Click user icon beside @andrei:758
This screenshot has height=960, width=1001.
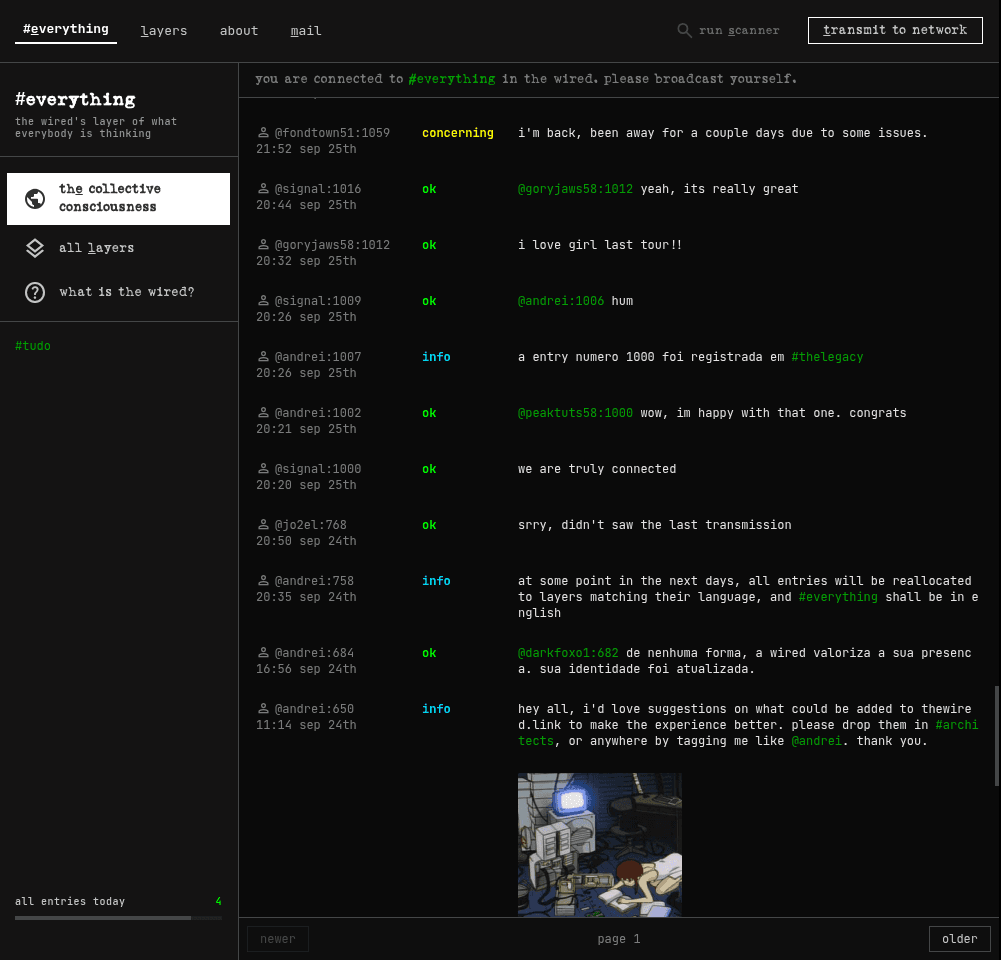coord(263,581)
